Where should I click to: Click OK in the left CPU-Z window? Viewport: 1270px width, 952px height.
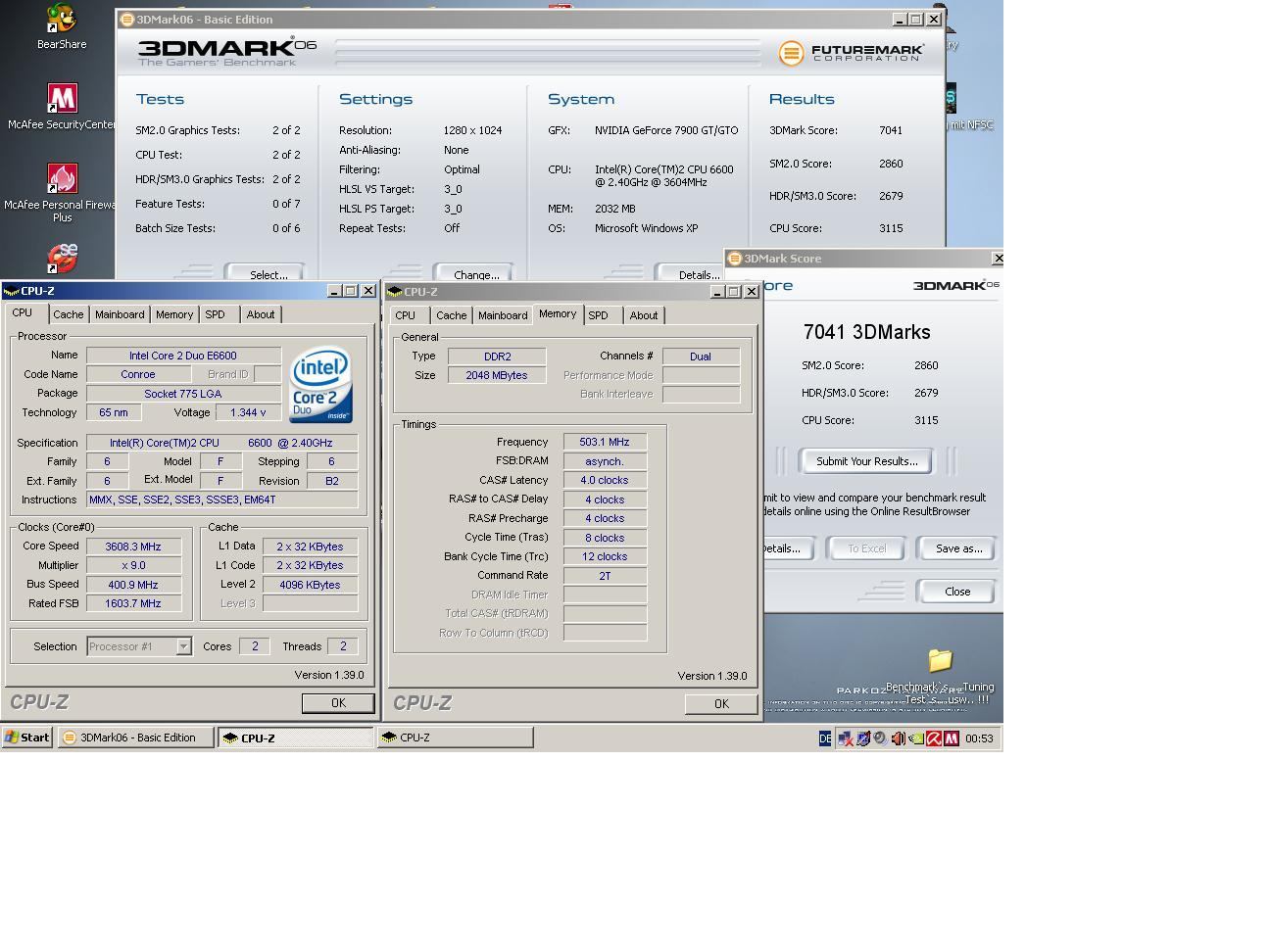click(x=338, y=703)
